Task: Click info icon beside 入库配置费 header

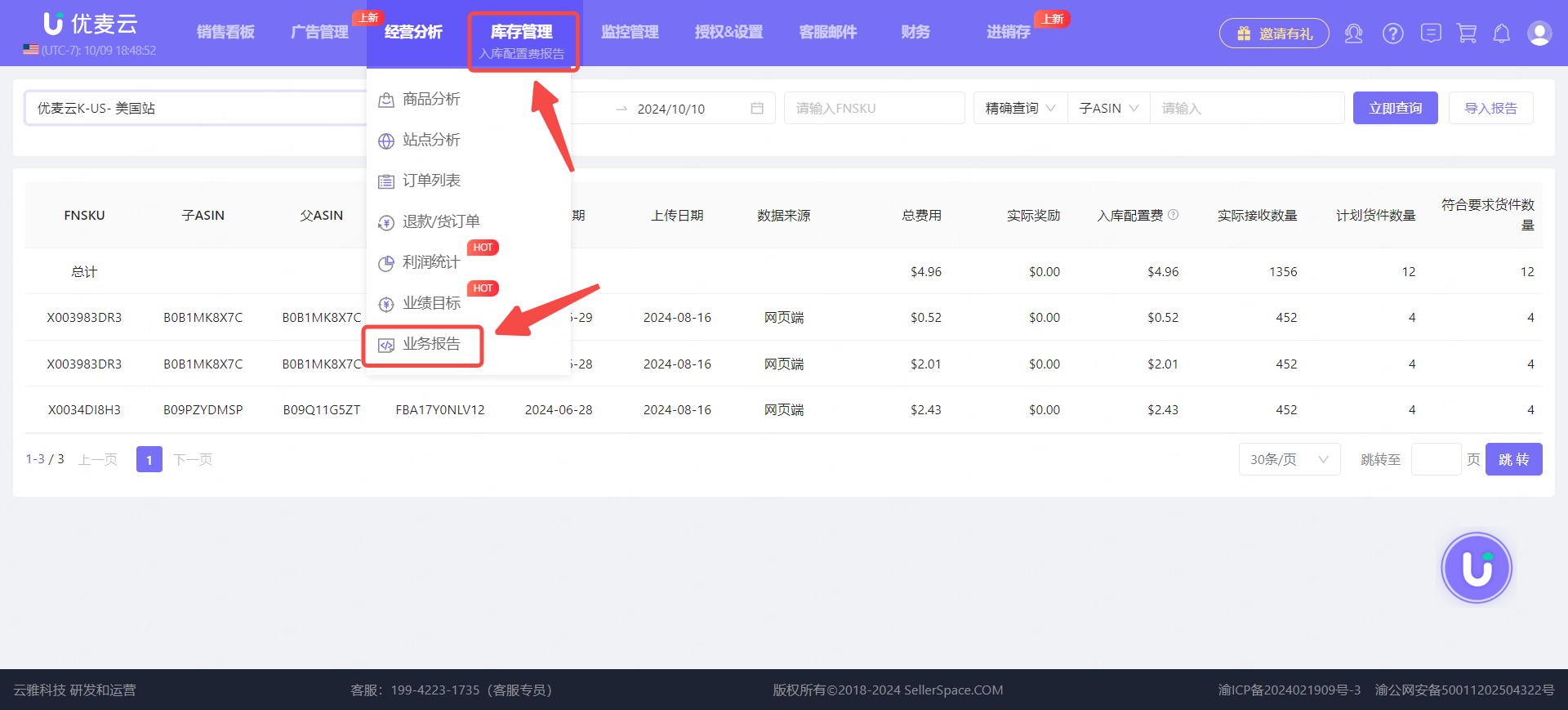Action: tap(1173, 215)
